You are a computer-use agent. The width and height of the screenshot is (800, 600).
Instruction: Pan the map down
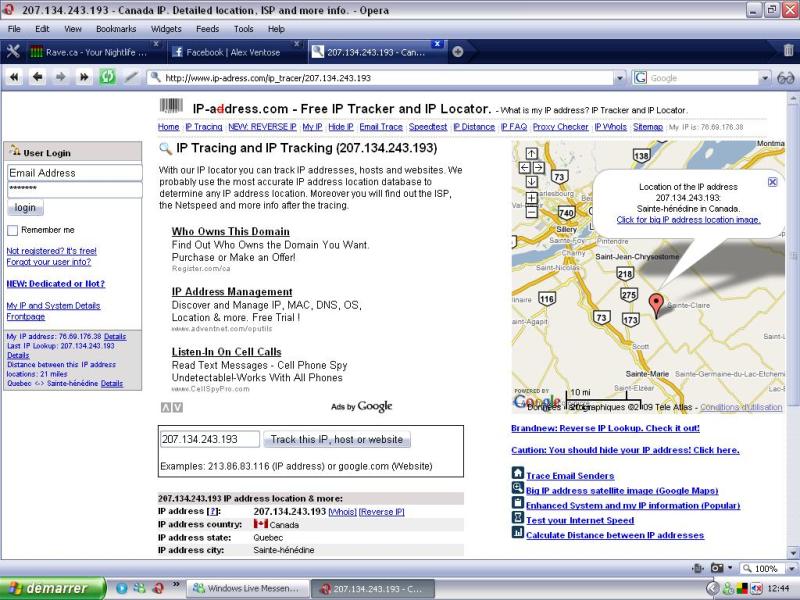click(531, 182)
